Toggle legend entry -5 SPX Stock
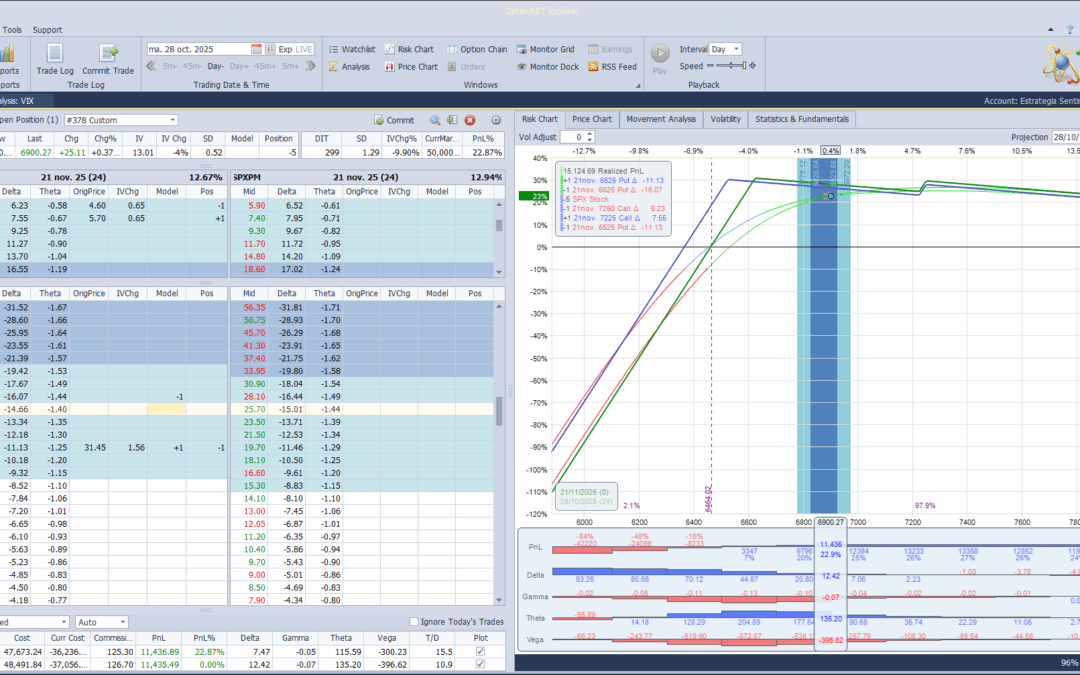 585,199
